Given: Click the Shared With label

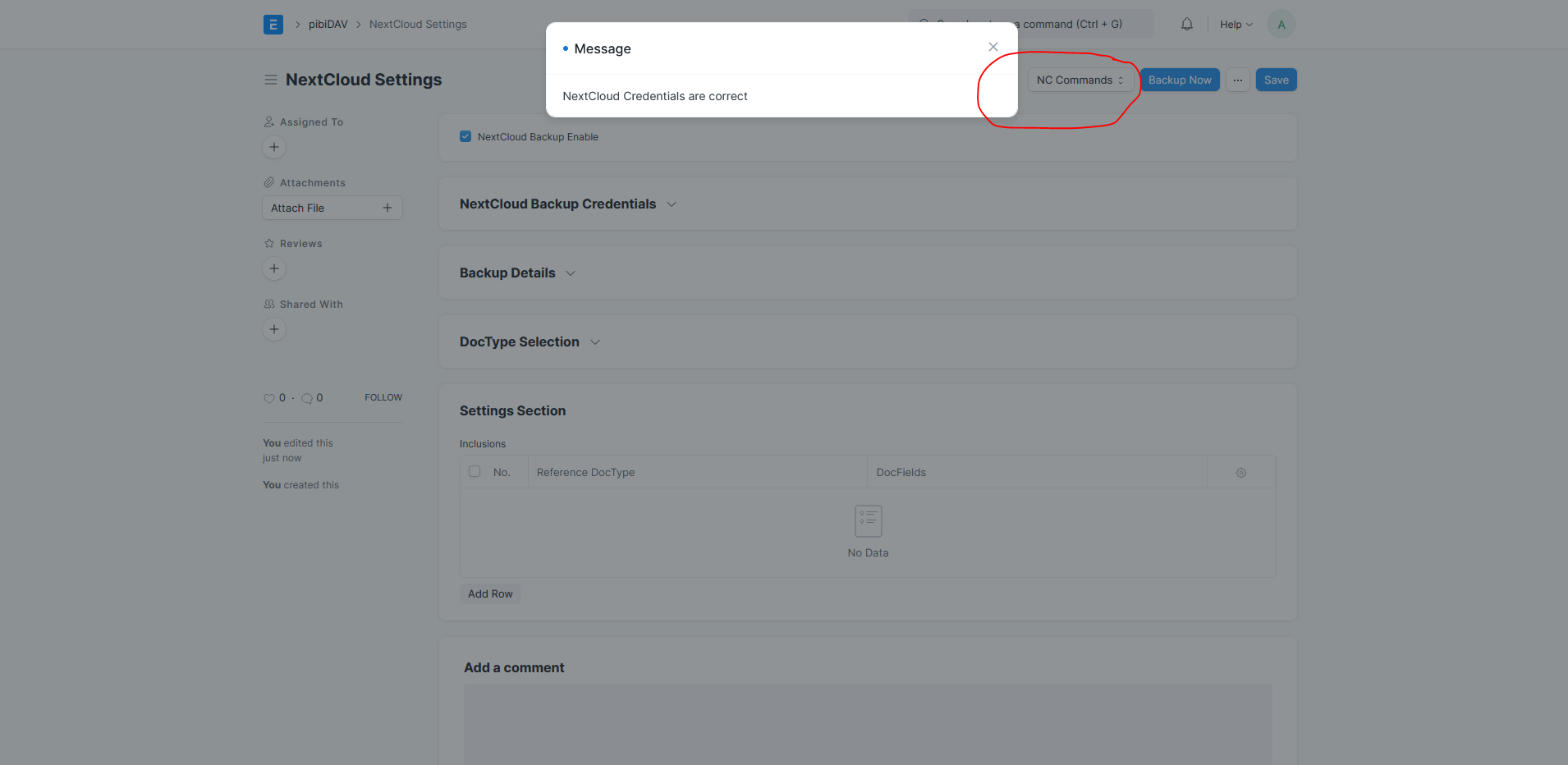Looking at the screenshot, I should click(x=311, y=304).
